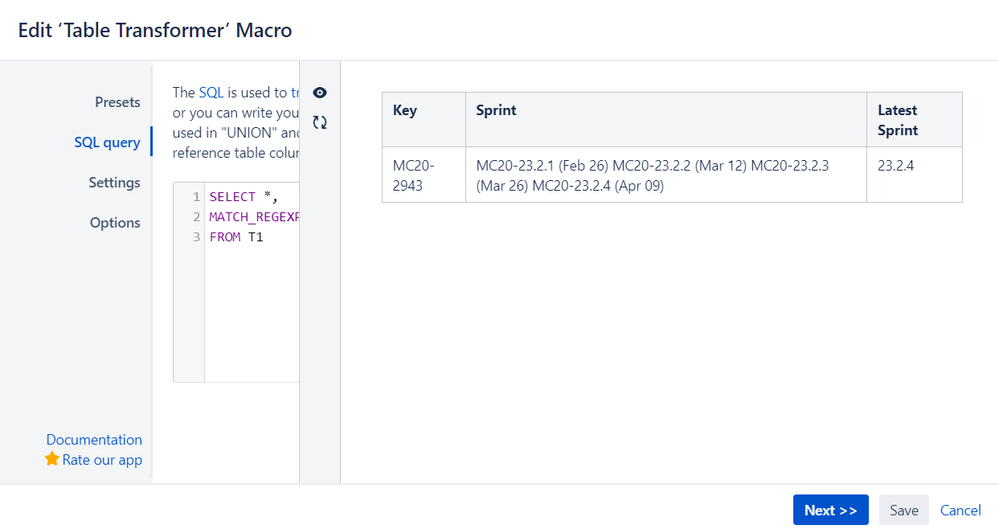Click the Key column header
The image size is (999, 530).
point(405,111)
